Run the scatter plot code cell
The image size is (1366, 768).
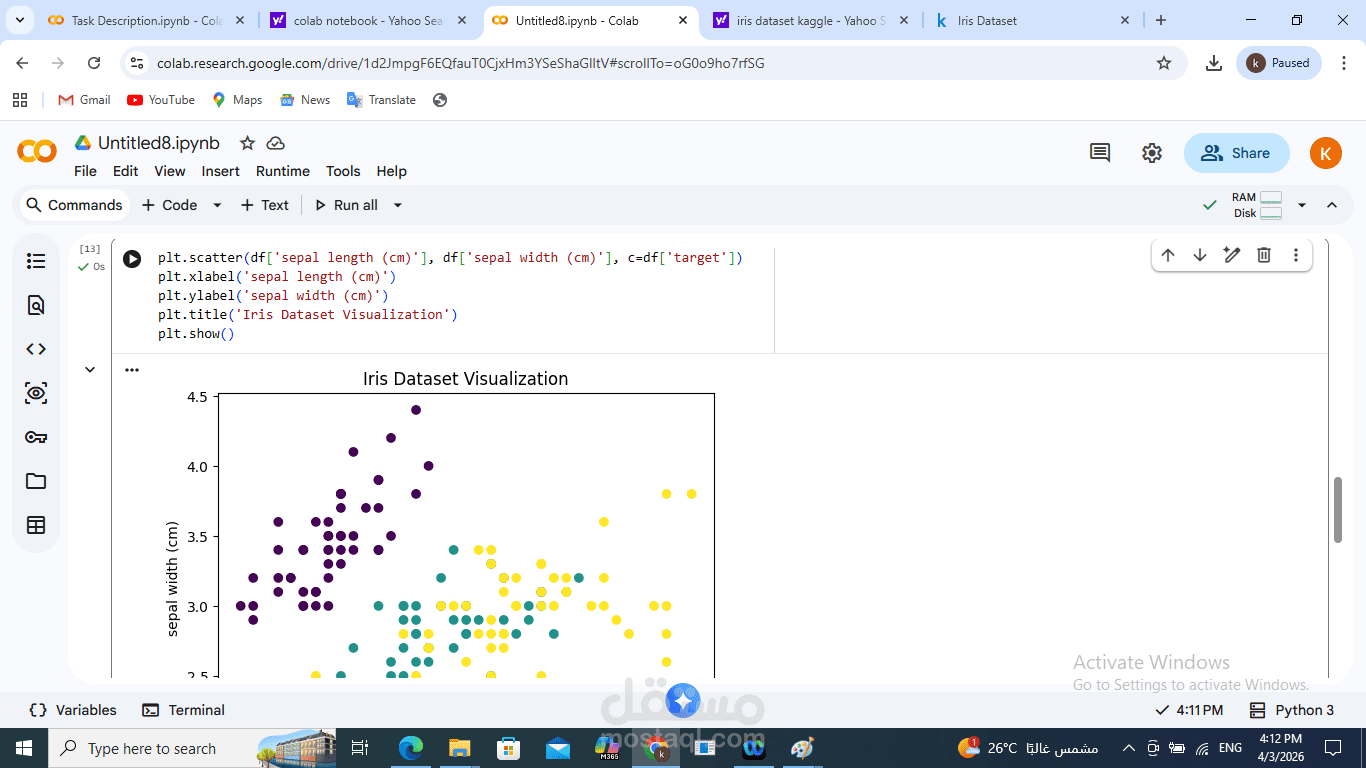tap(132, 259)
